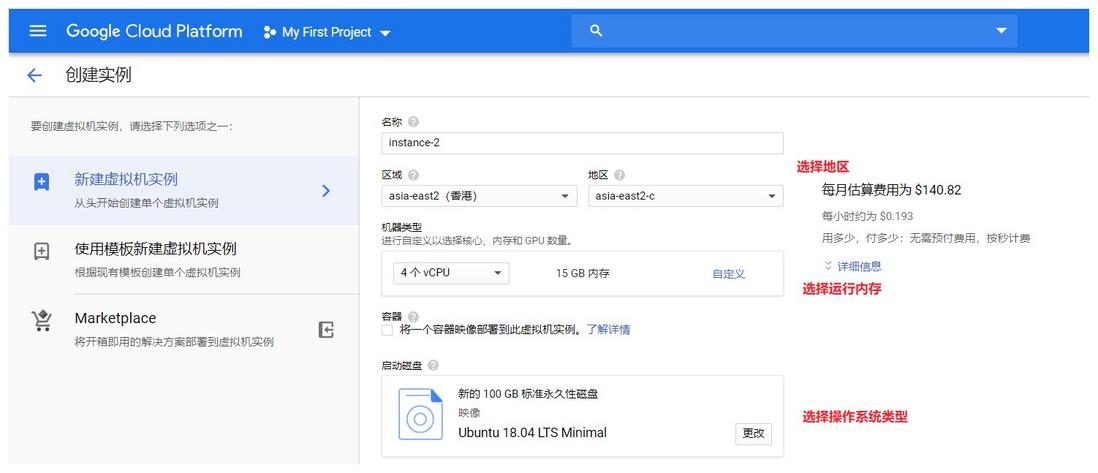
Task: Click the chevron next to 新建虚拟机实例
Action: coord(326,191)
